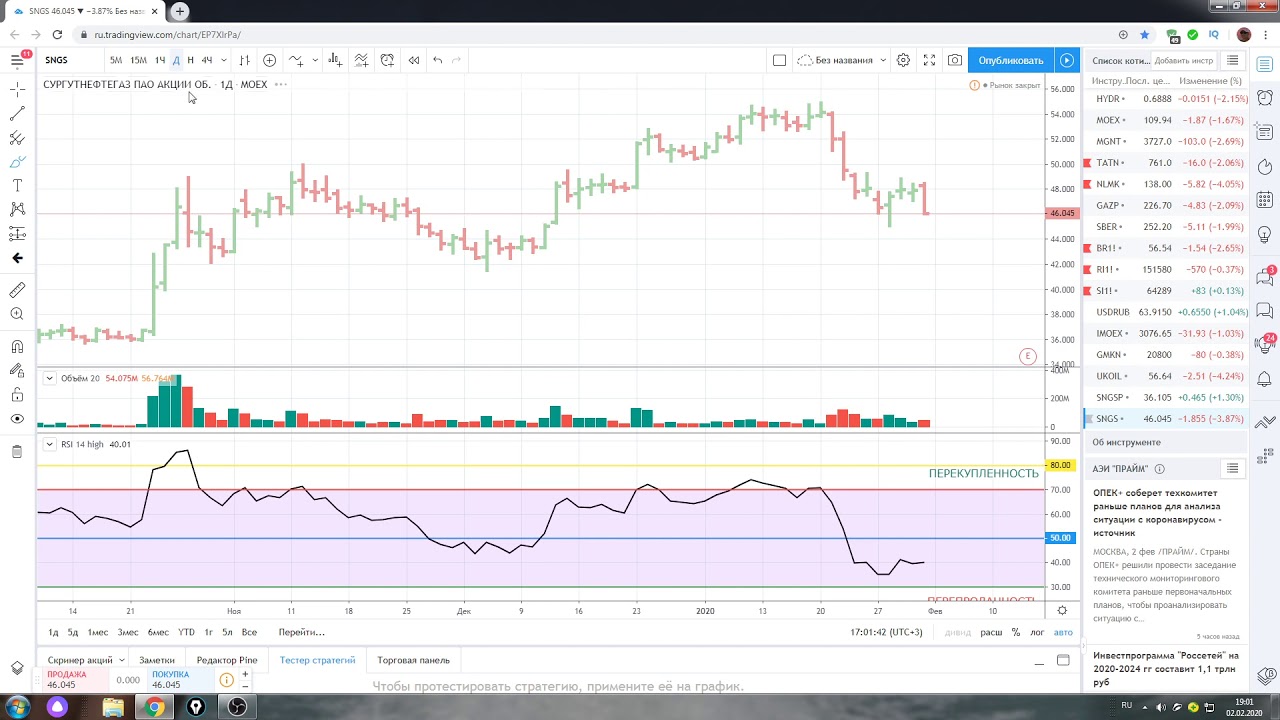
Task: Open the watchlist options menu icon
Action: (1233, 61)
